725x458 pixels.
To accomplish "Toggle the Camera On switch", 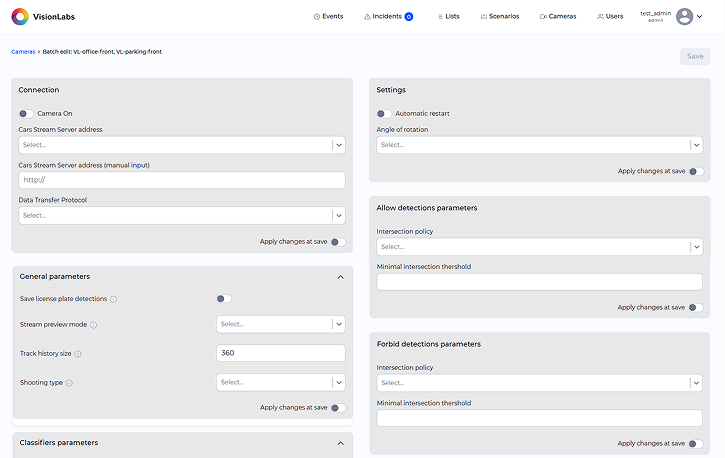I will tap(26, 114).
